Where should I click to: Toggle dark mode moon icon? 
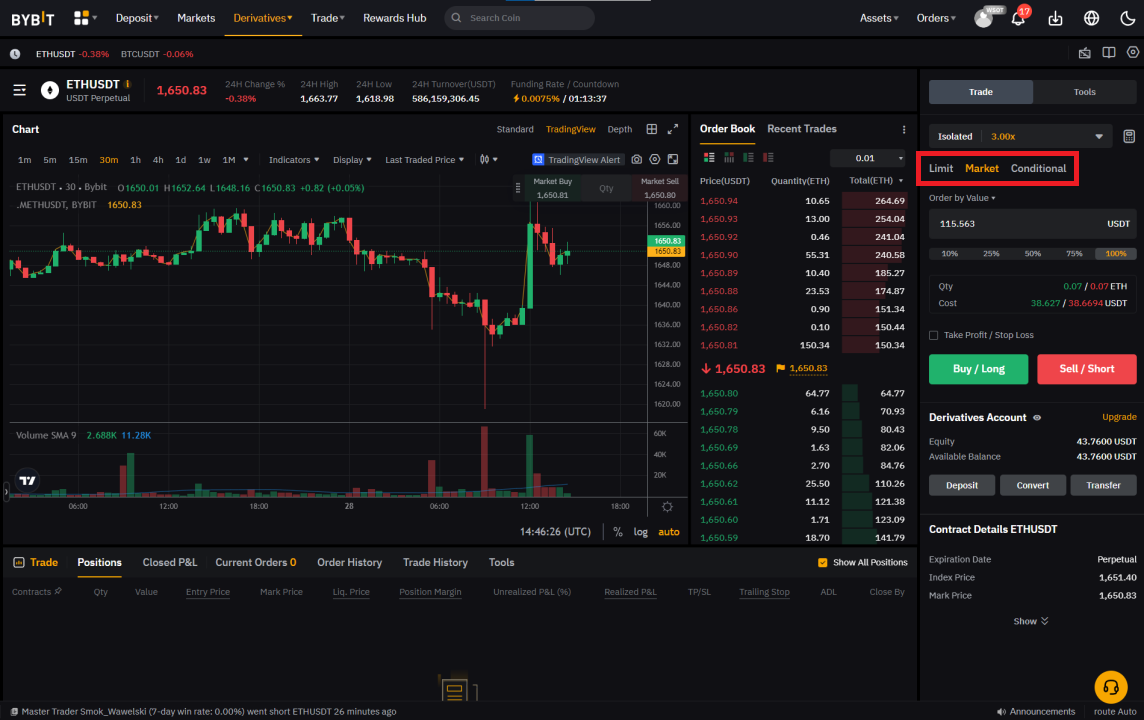tap(1127, 18)
